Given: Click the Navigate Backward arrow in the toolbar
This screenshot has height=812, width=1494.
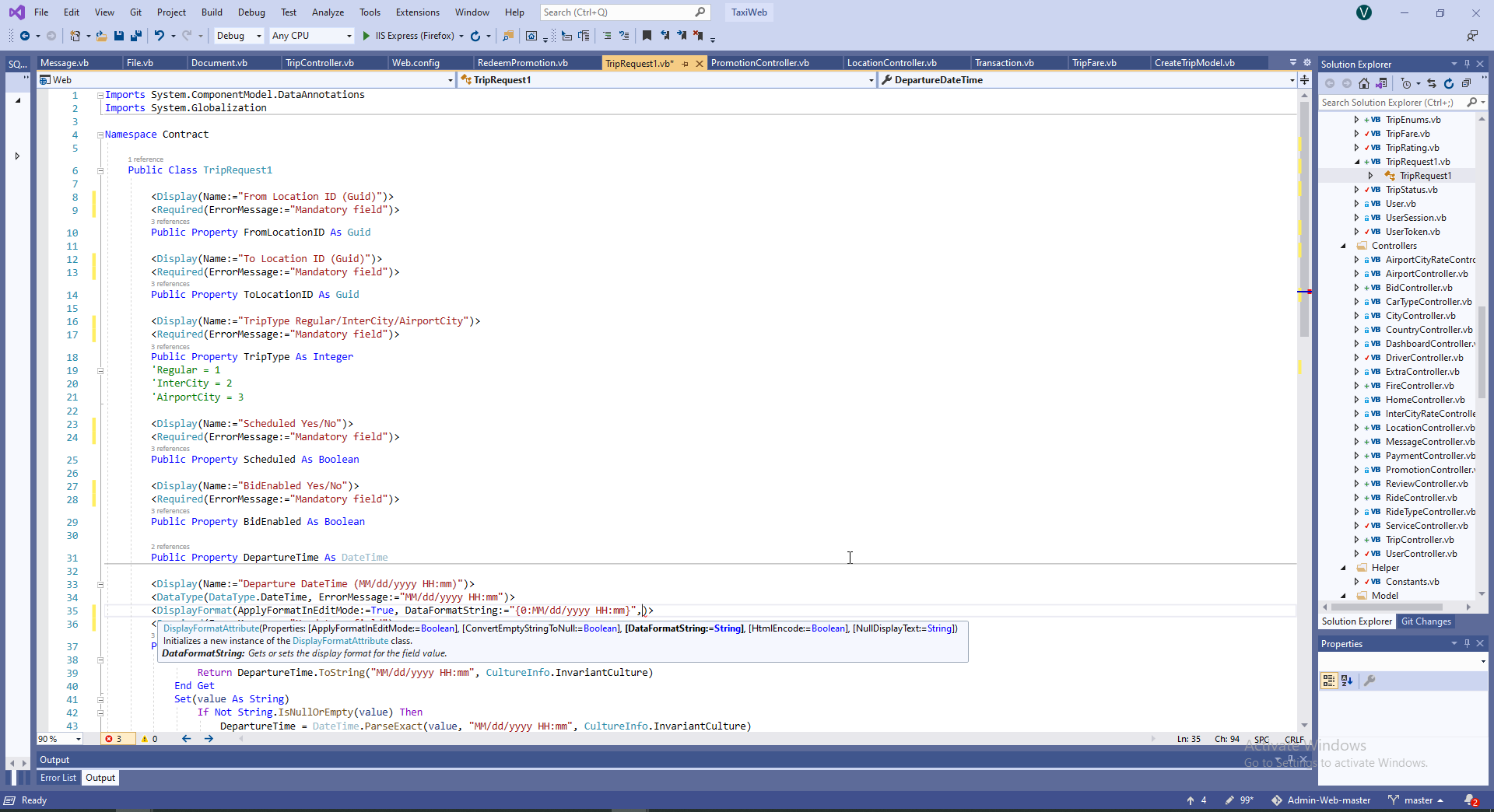Looking at the screenshot, I should (25, 36).
